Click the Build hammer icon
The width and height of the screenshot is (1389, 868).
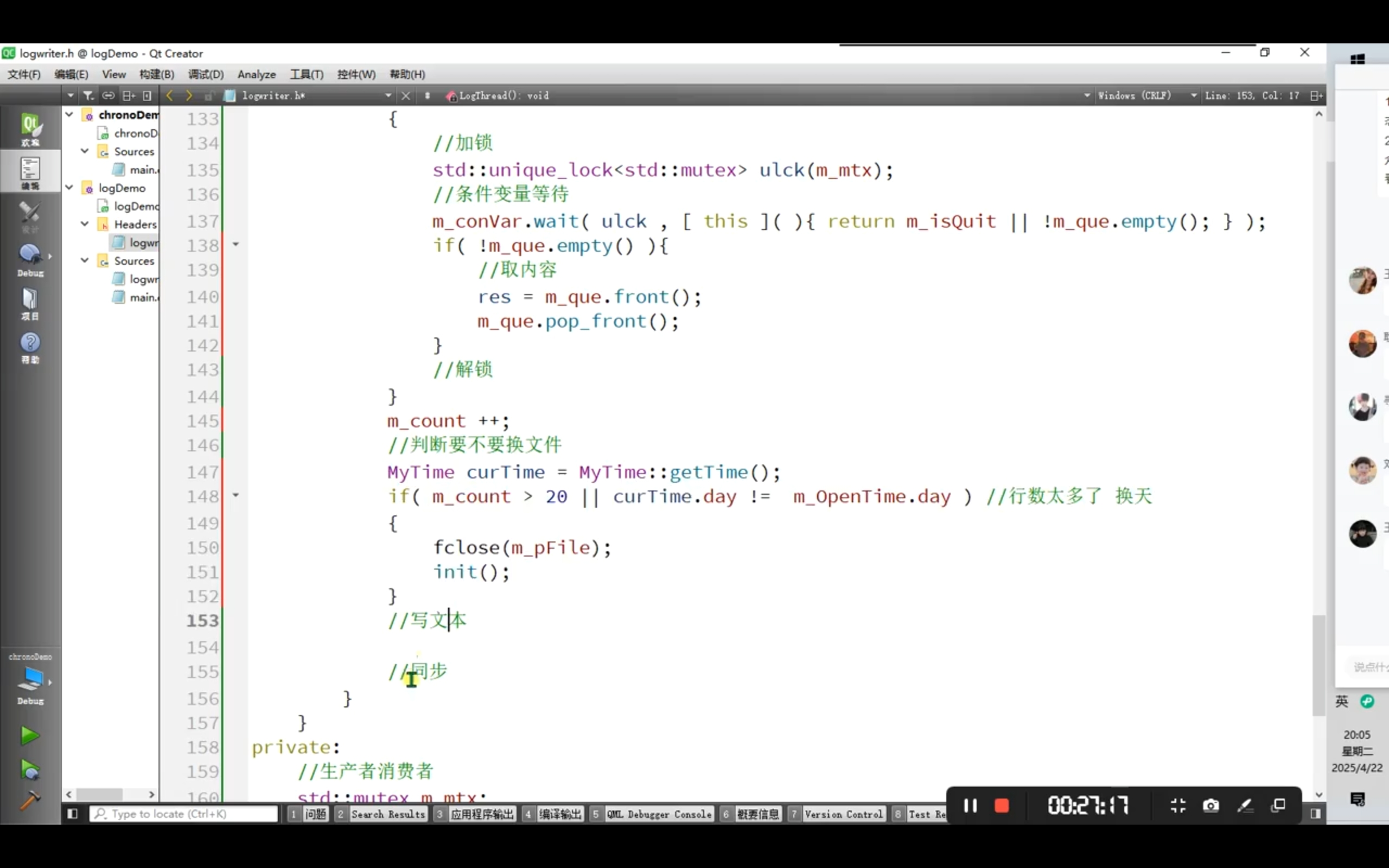[x=29, y=800]
